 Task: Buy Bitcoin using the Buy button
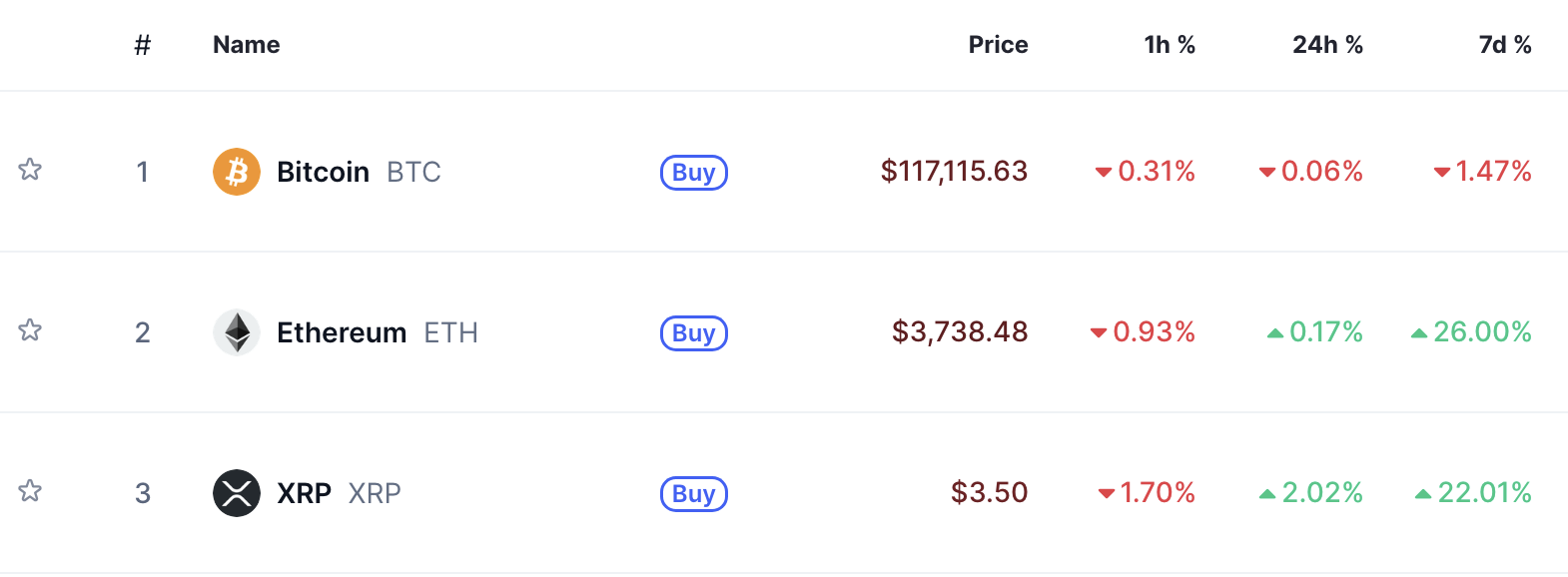click(x=694, y=173)
